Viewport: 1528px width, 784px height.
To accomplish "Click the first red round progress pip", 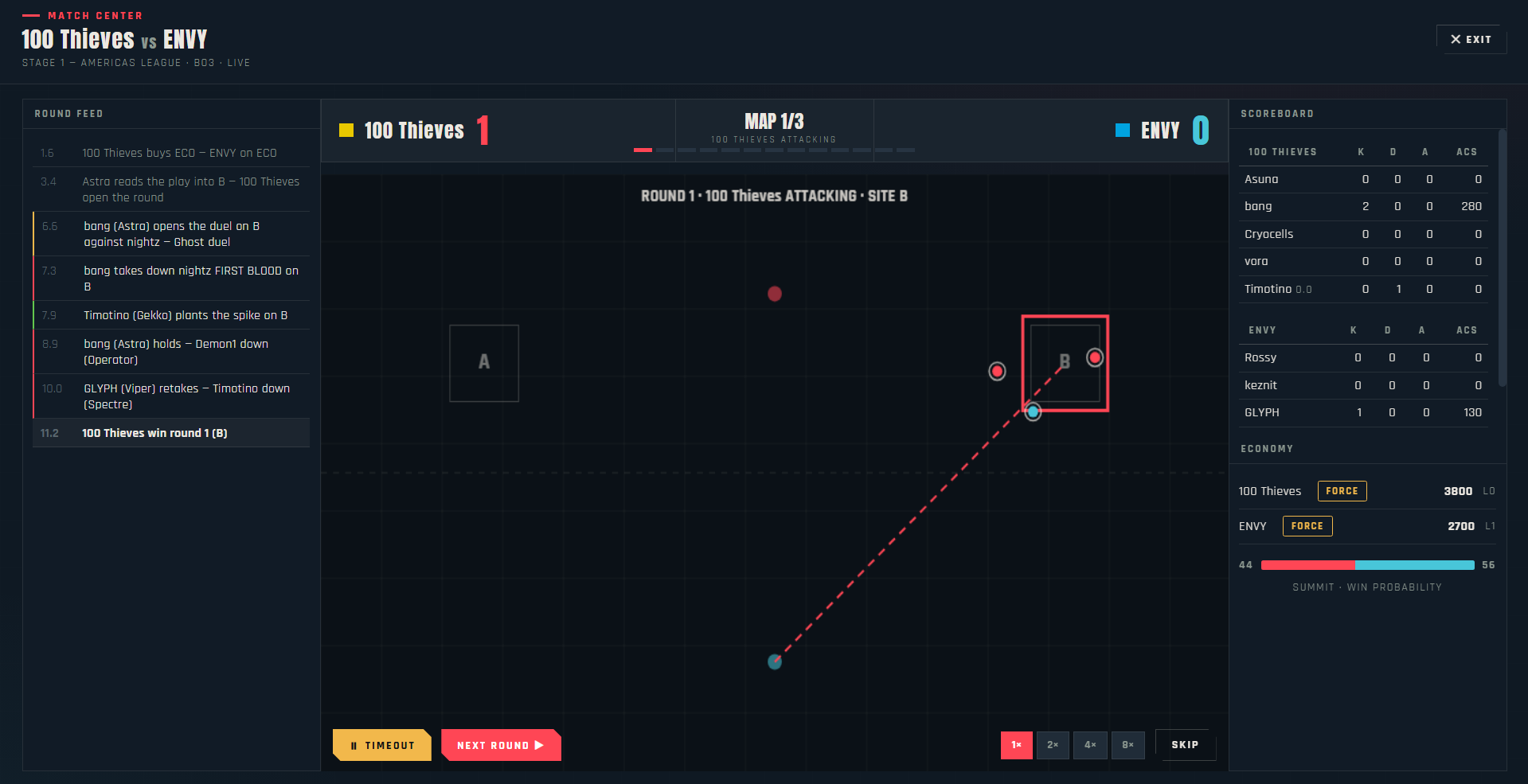I will click(643, 150).
